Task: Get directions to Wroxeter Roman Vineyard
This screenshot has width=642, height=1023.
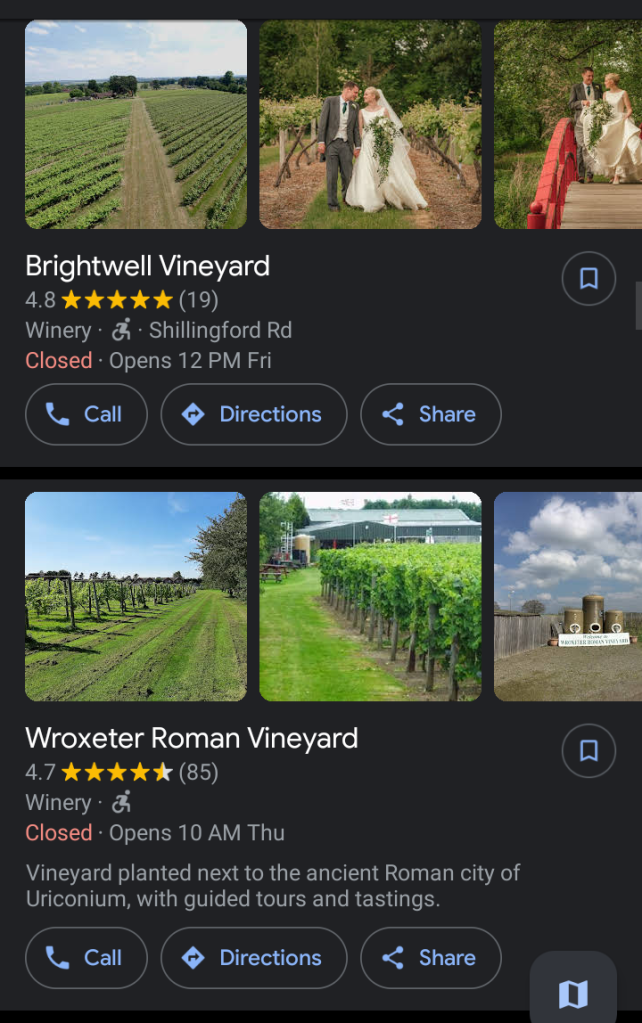Action: pos(254,957)
